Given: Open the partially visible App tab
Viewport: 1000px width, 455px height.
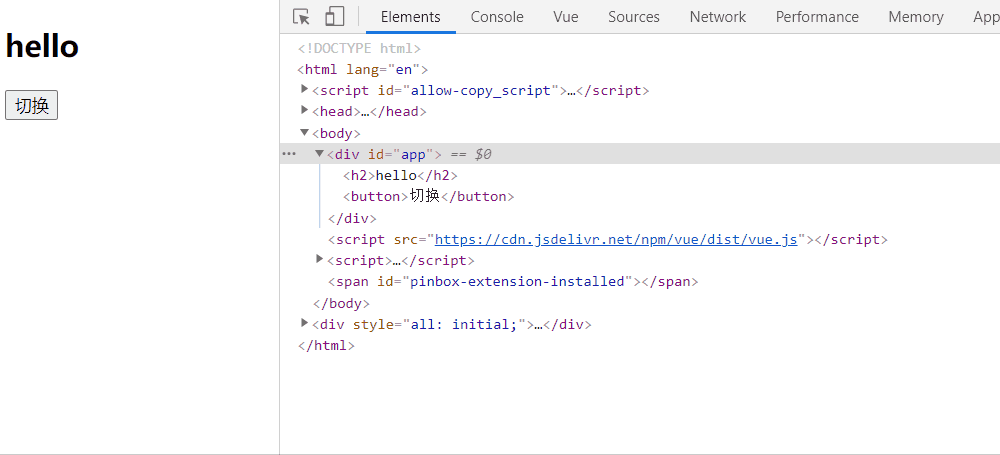Looking at the screenshot, I should coord(986,17).
